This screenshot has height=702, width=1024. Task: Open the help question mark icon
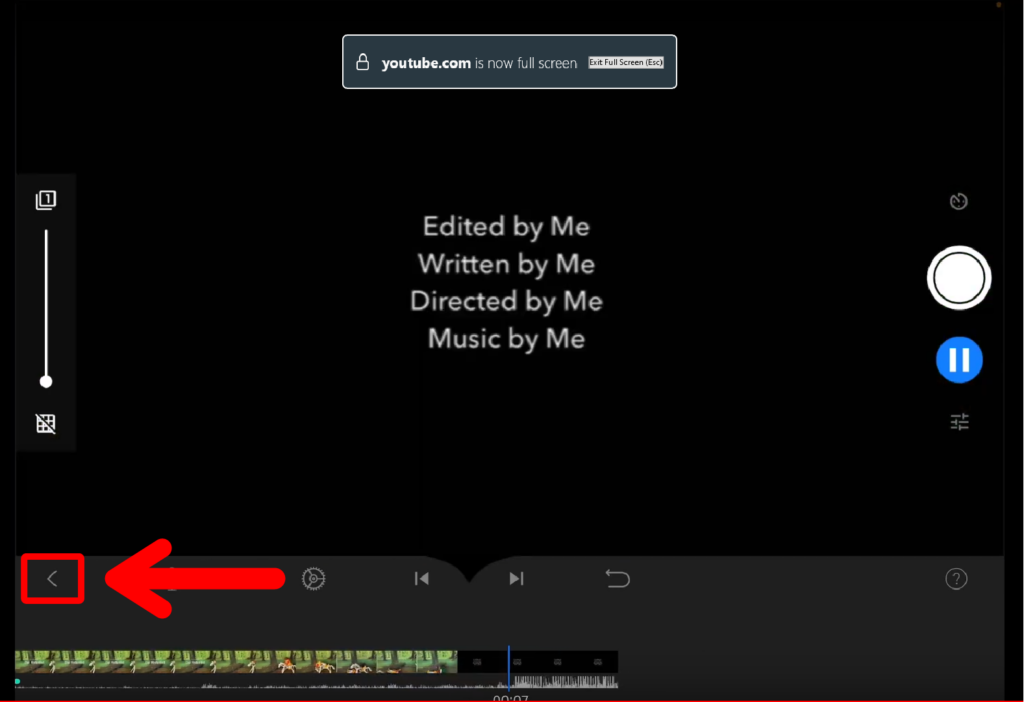(x=956, y=579)
